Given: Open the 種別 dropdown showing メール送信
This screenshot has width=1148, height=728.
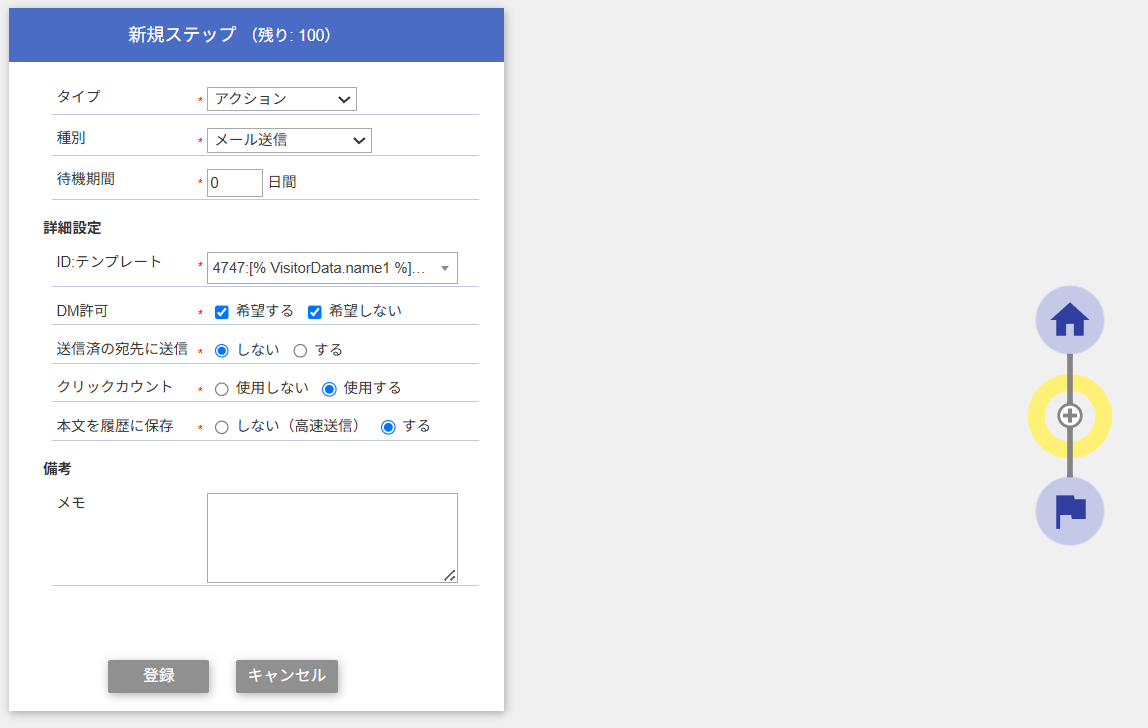Looking at the screenshot, I should pyautogui.click(x=289, y=140).
